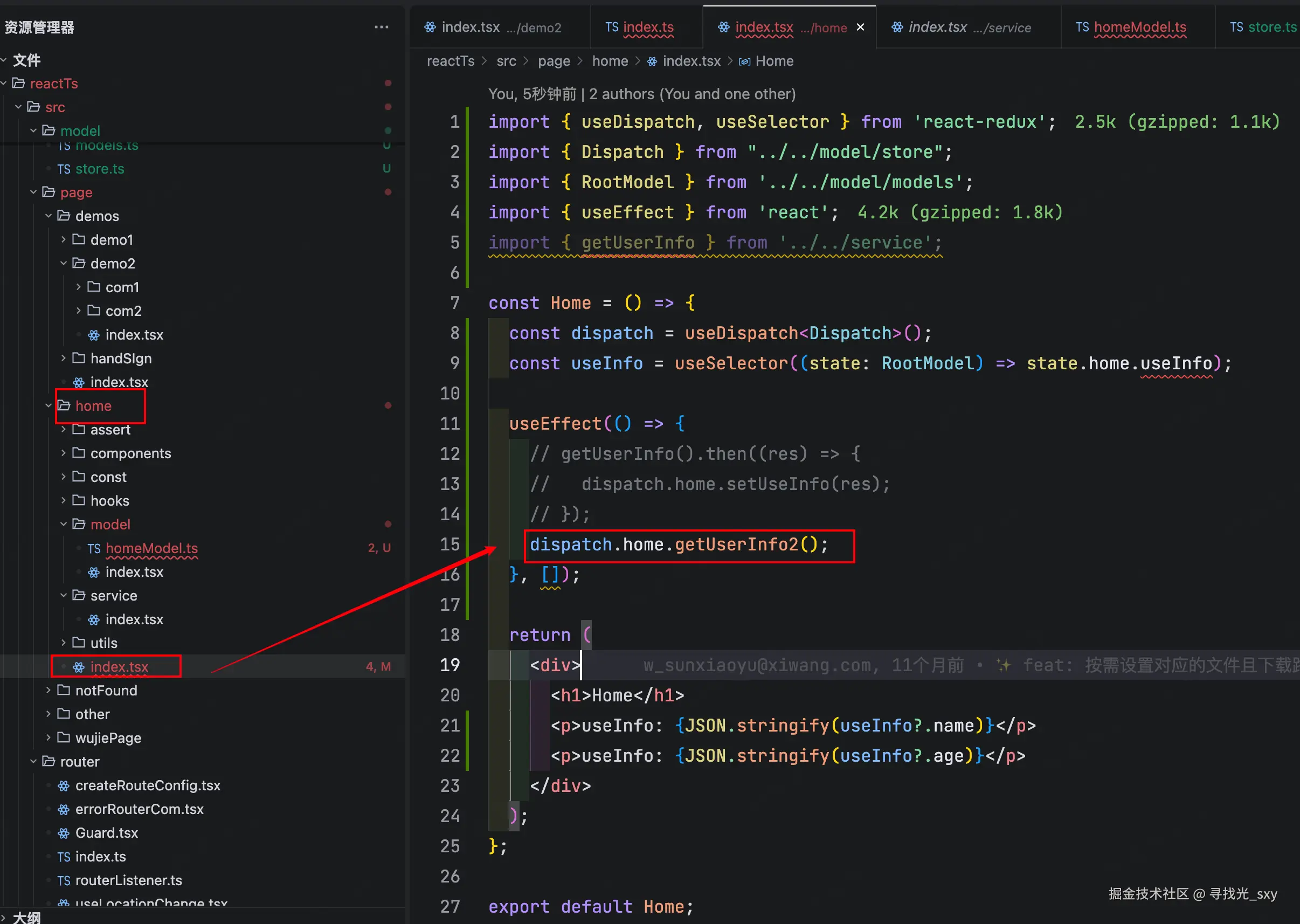This screenshot has height=924, width=1300.
Task: Click the Home symbol icon in breadcrumb
Action: [744, 61]
